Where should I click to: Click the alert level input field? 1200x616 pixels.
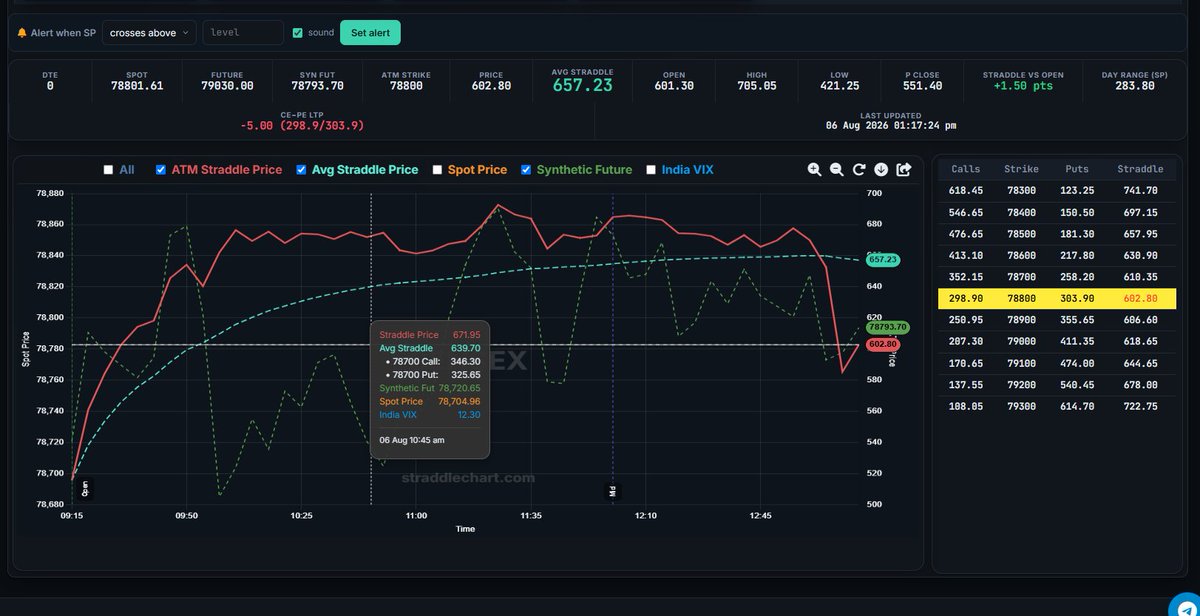coord(243,33)
